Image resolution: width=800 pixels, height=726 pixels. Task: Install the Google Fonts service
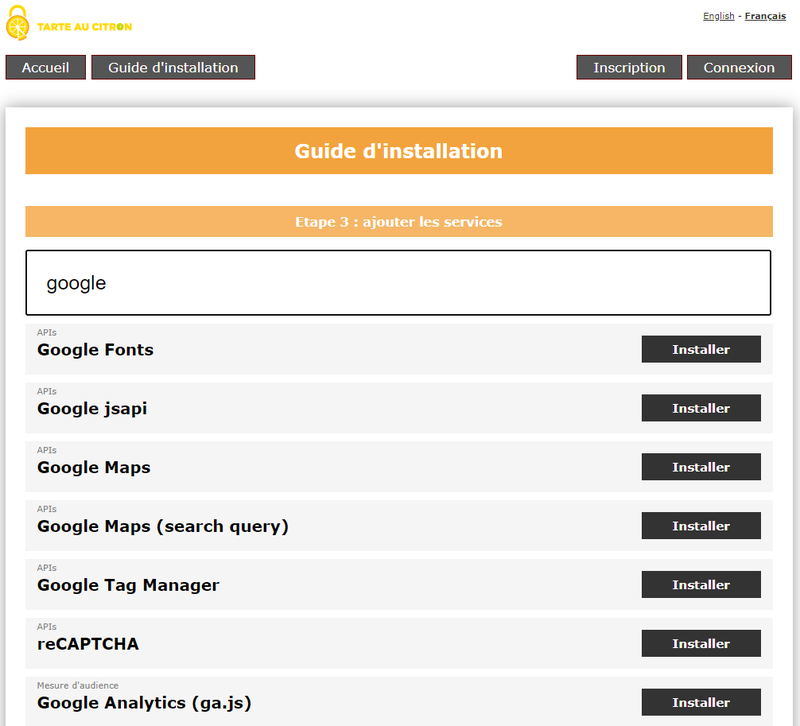coord(701,349)
